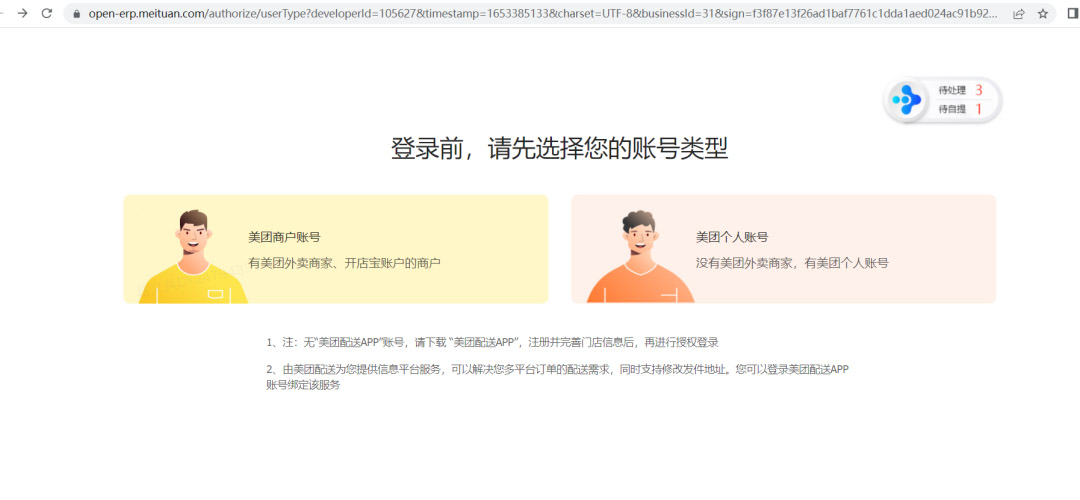Click the merchant avatar in yellow shirt

(192, 256)
